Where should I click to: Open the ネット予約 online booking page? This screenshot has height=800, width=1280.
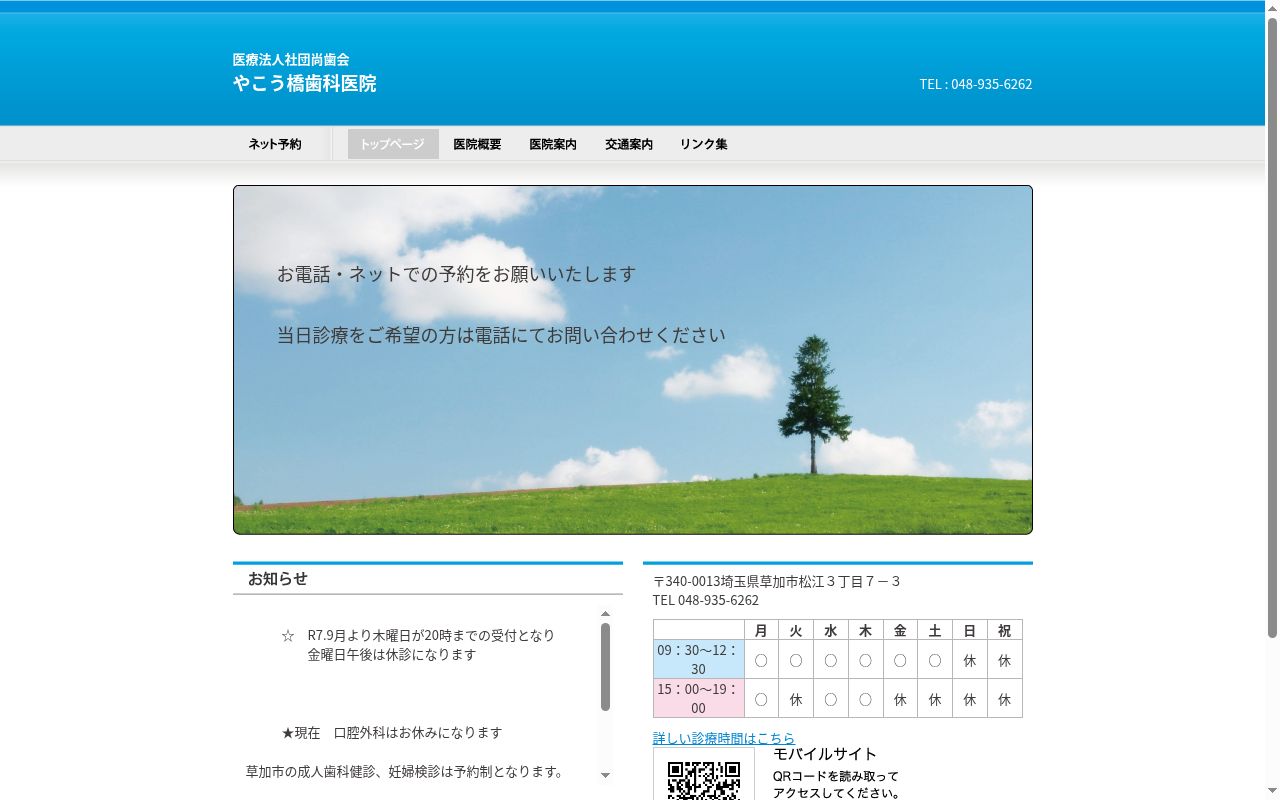(275, 144)
